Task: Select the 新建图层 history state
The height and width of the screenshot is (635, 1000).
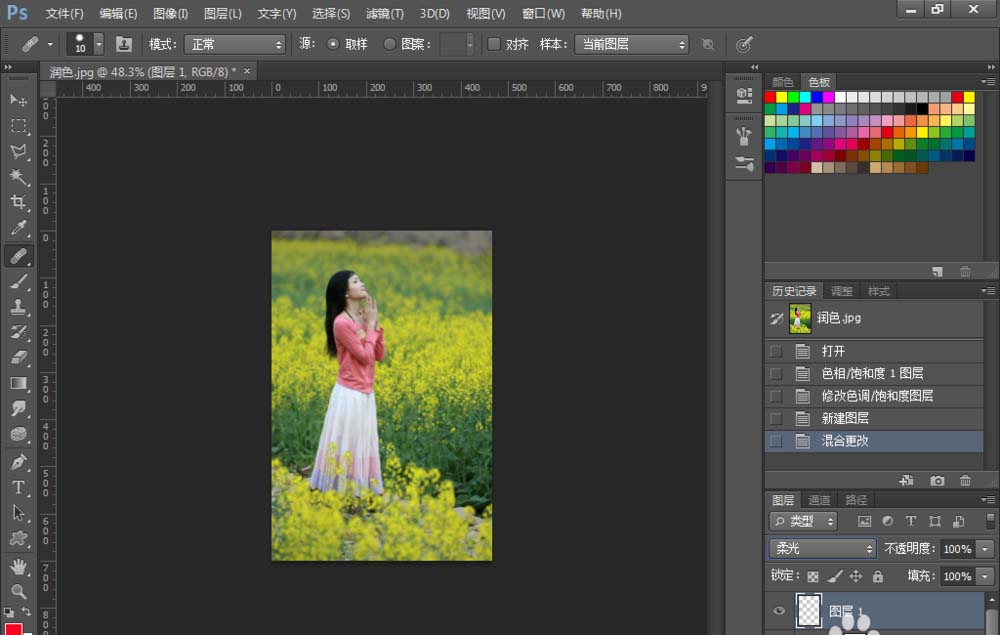Action: click(x=845, y=418)
